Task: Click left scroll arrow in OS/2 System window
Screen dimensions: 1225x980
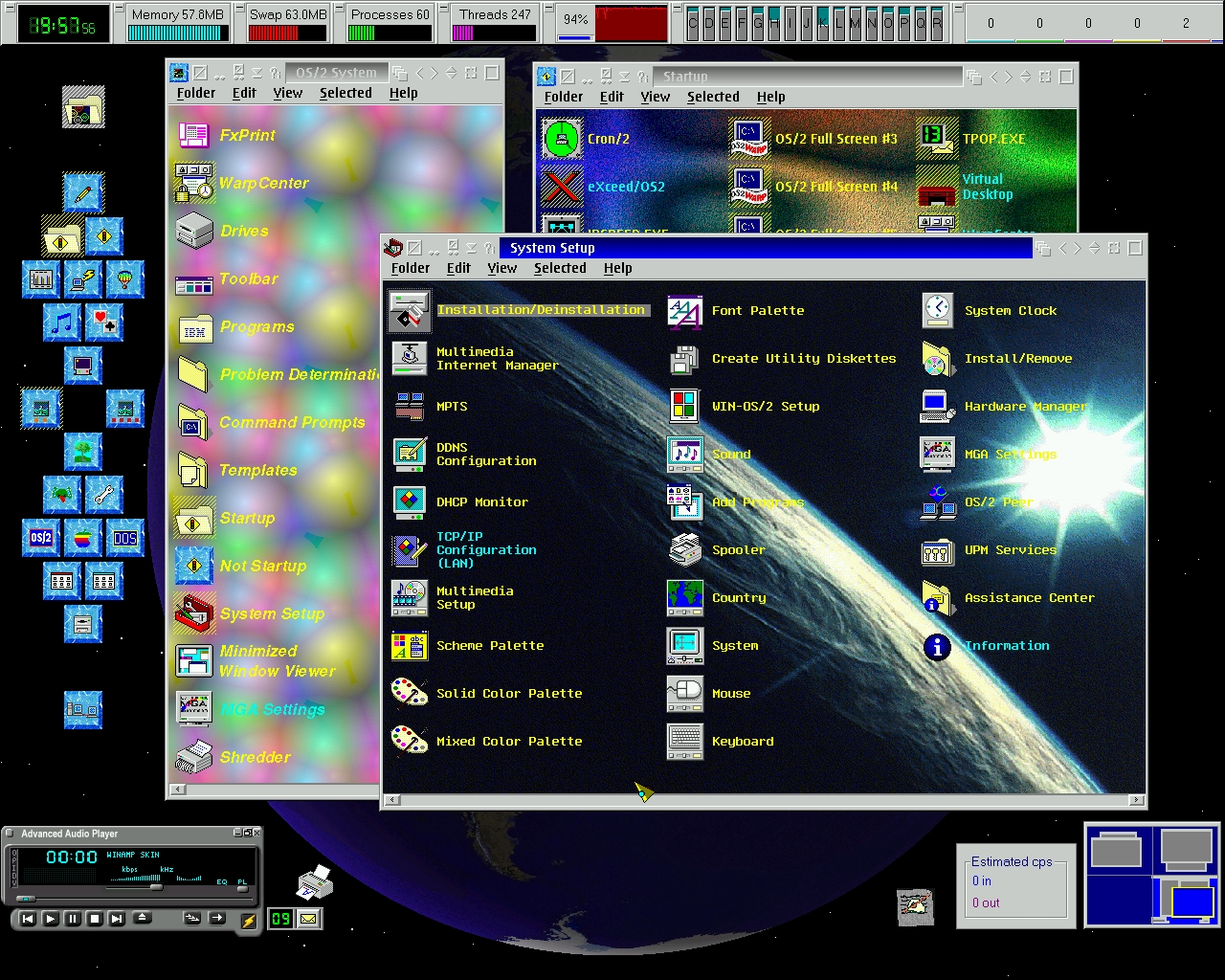Action: tap(178, 790)
